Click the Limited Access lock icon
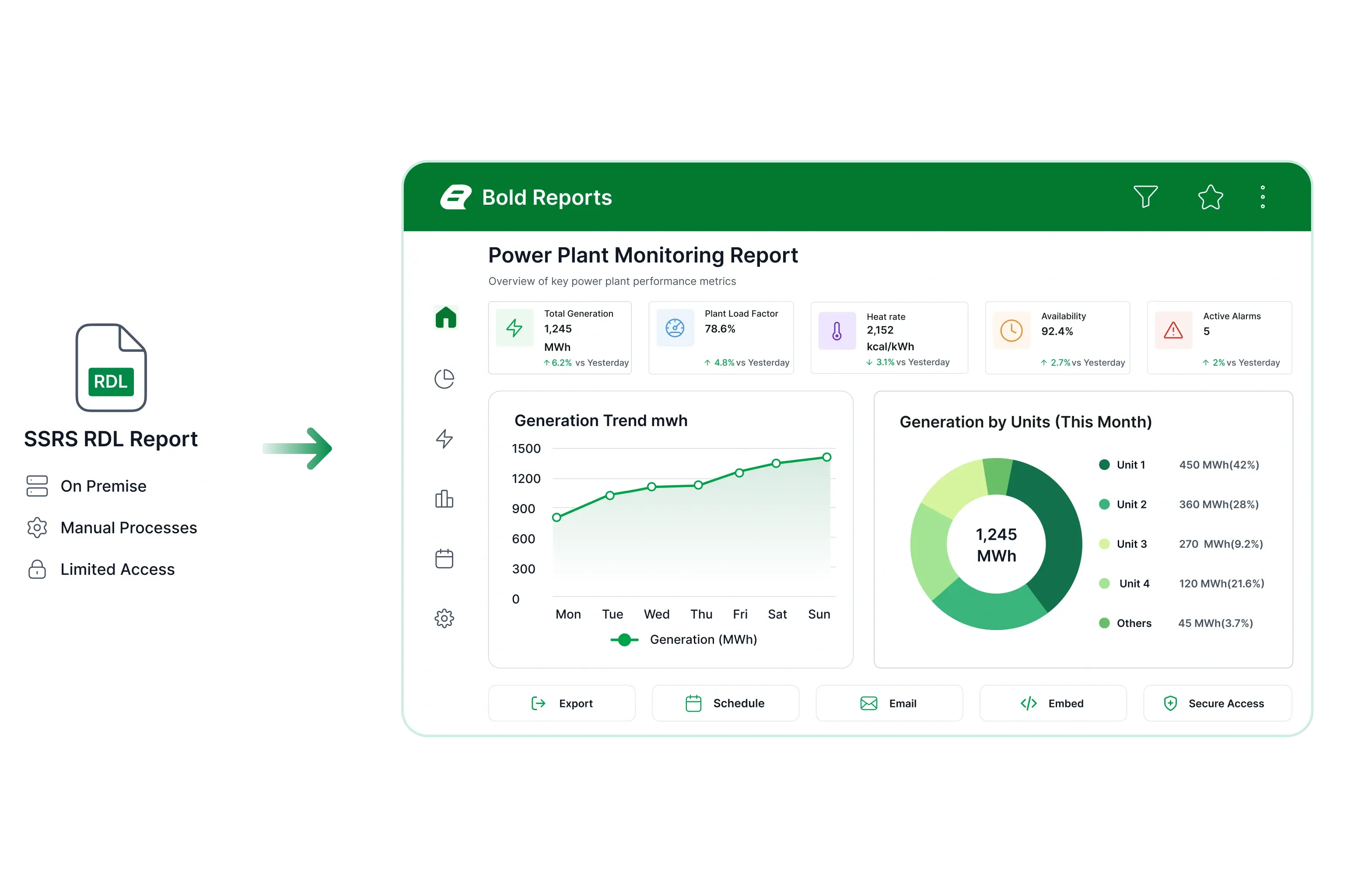 click(x=37, y=569)
